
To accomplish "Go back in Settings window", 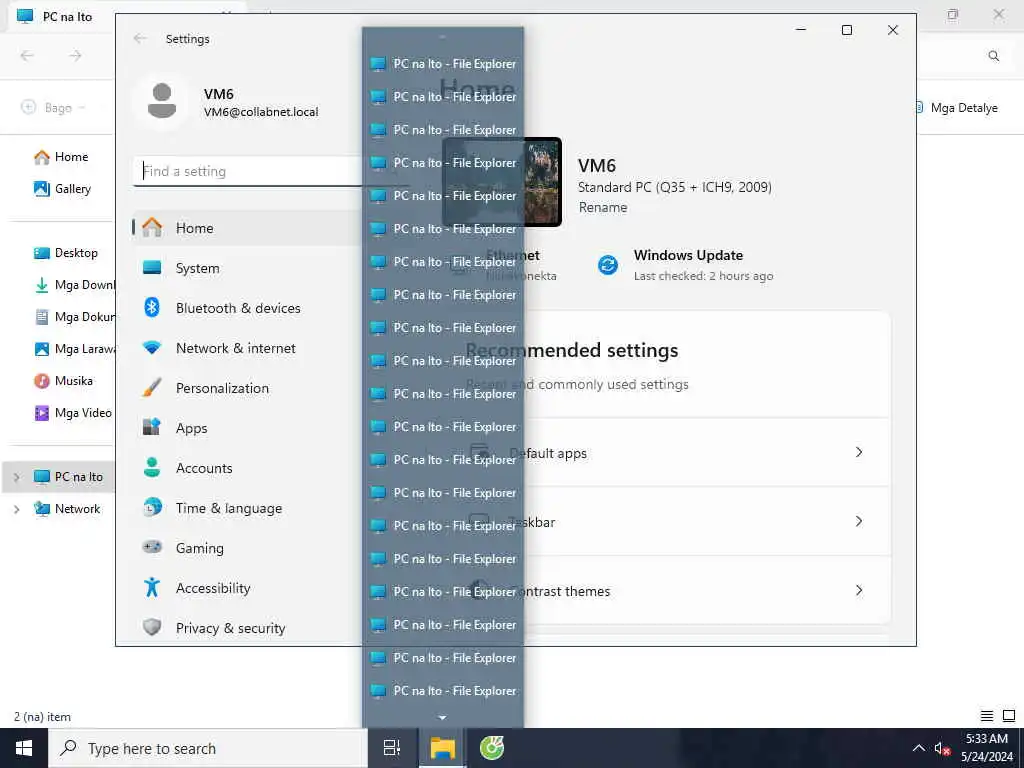I will (x=140, y=39).
